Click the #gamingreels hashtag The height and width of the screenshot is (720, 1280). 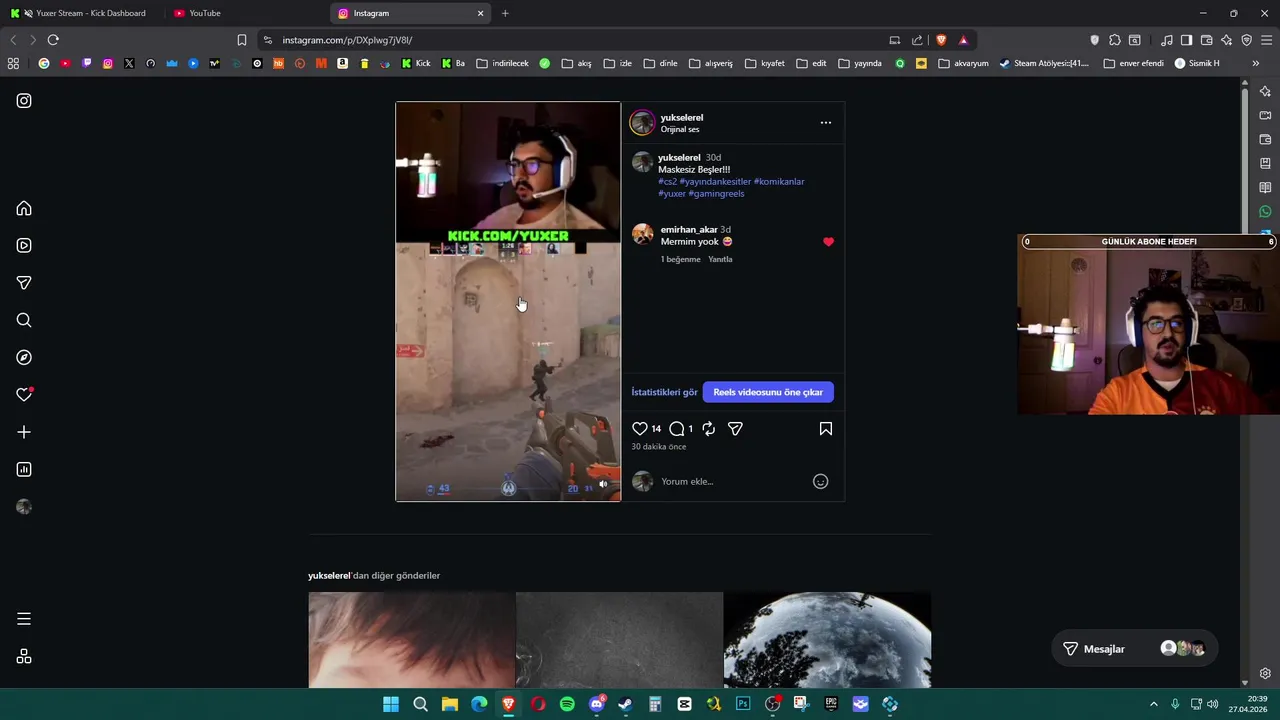(716, 193)
